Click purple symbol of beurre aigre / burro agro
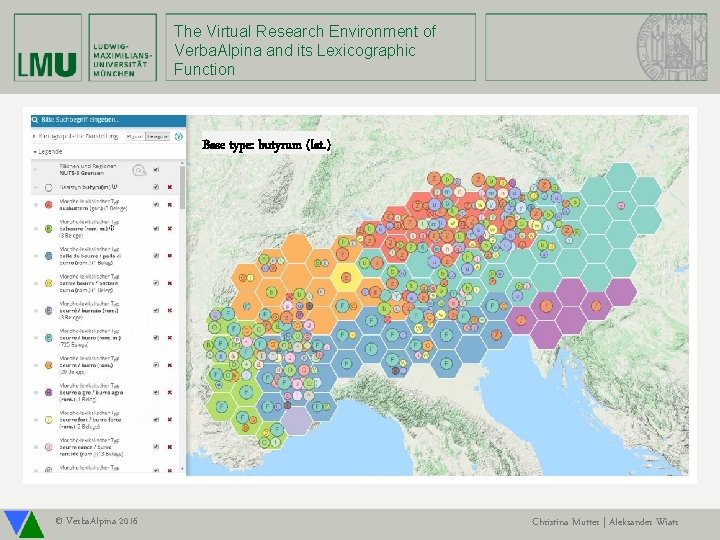Viewport: 720px width, 540px height. pos(49,393)
